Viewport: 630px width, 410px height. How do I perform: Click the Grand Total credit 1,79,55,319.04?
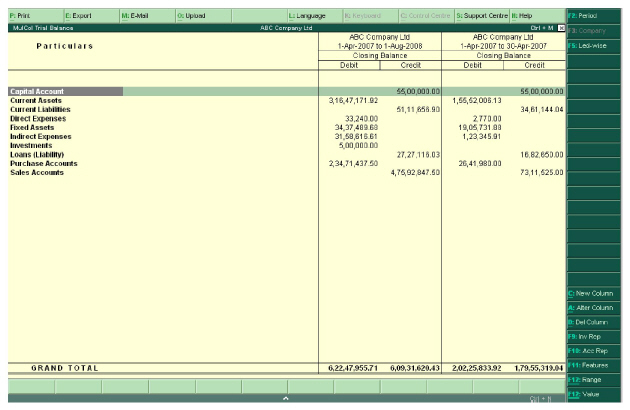(x=539, y=368)
